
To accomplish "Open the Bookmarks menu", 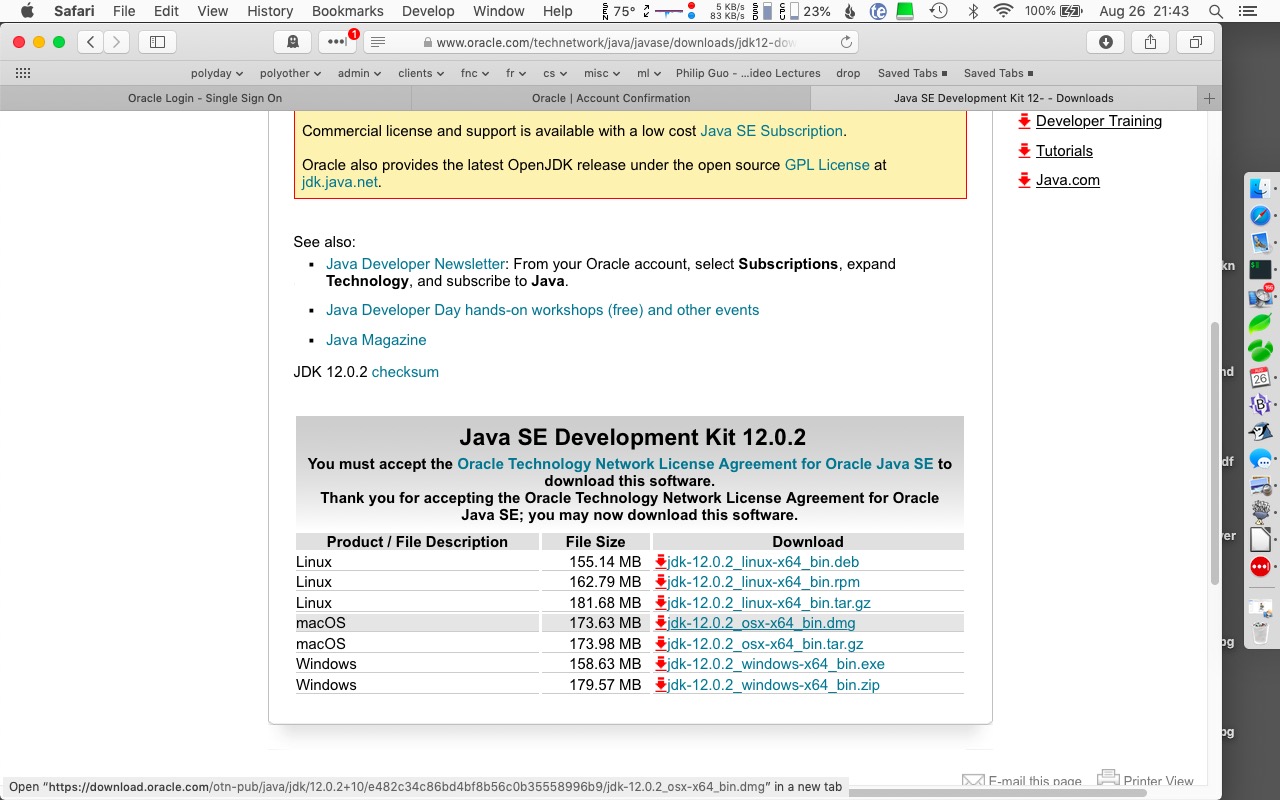I will (348, 11).
